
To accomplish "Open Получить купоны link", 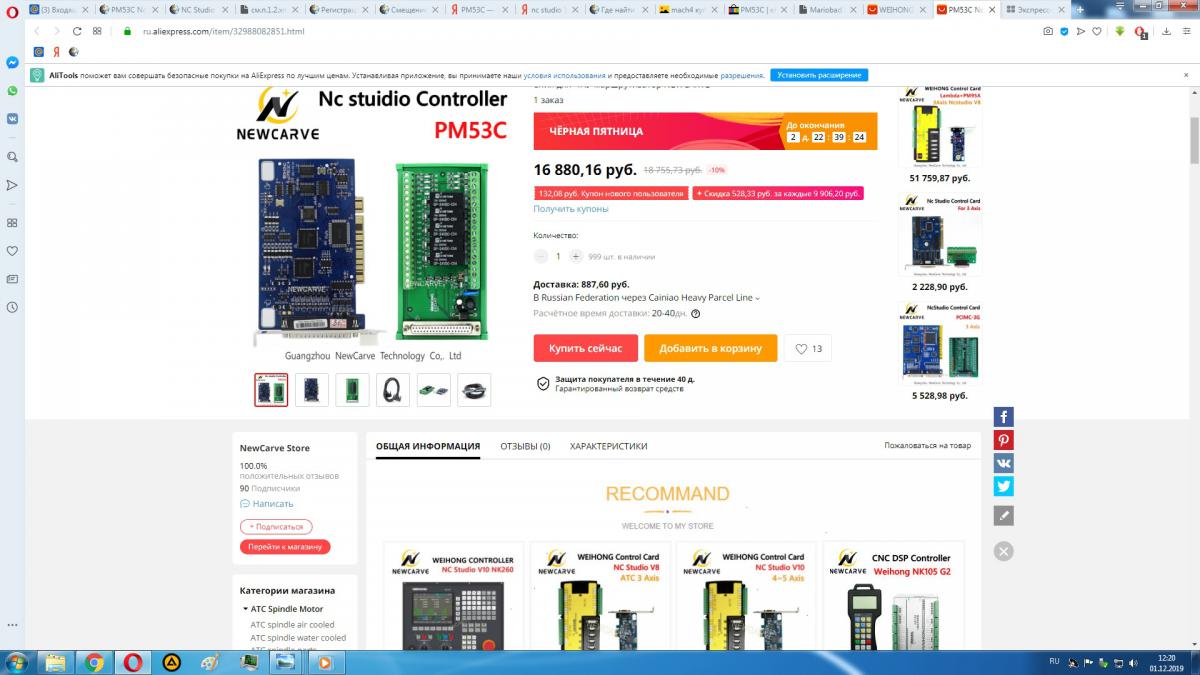I will point(571,209).
